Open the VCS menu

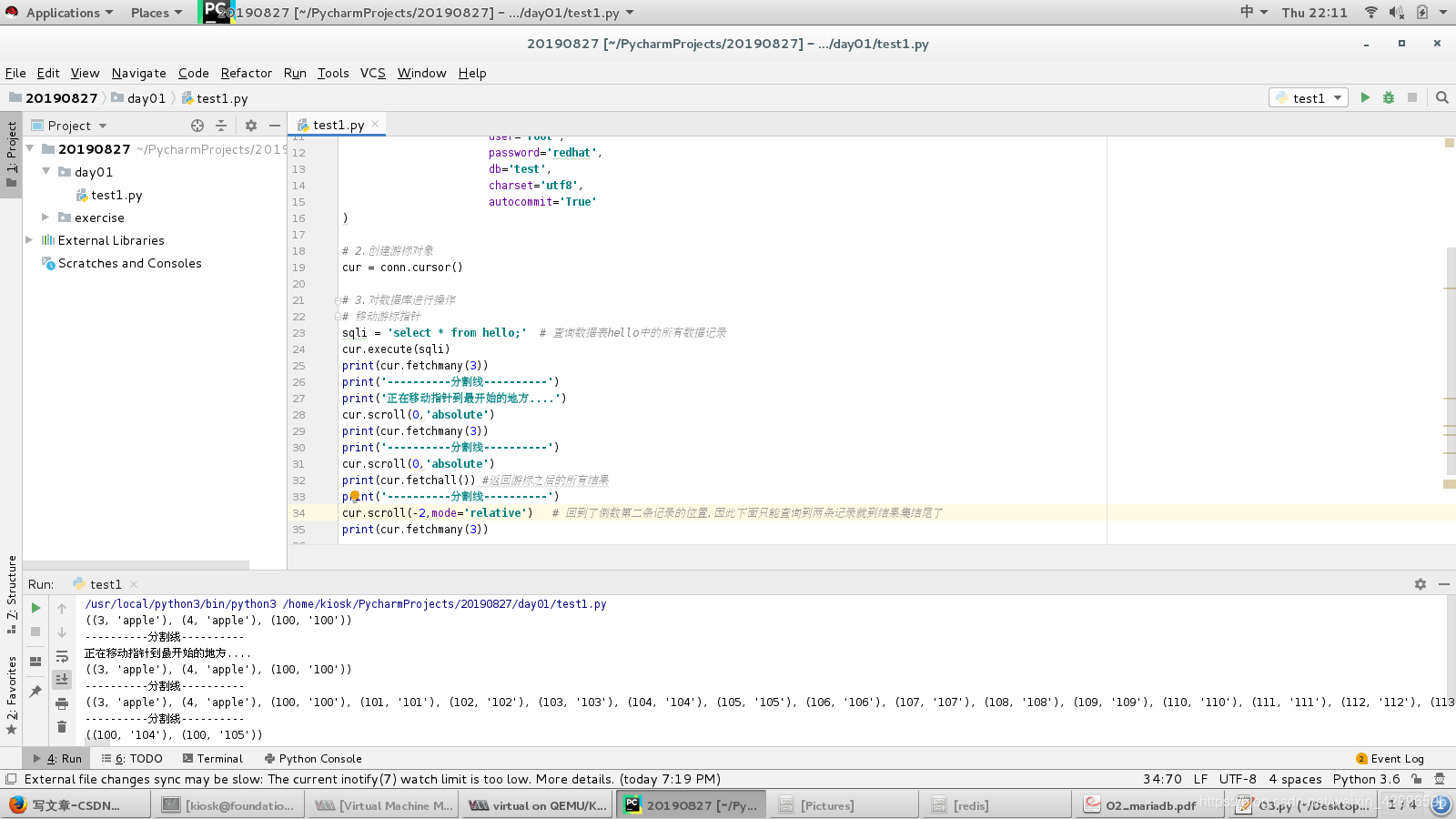(373, 73)
